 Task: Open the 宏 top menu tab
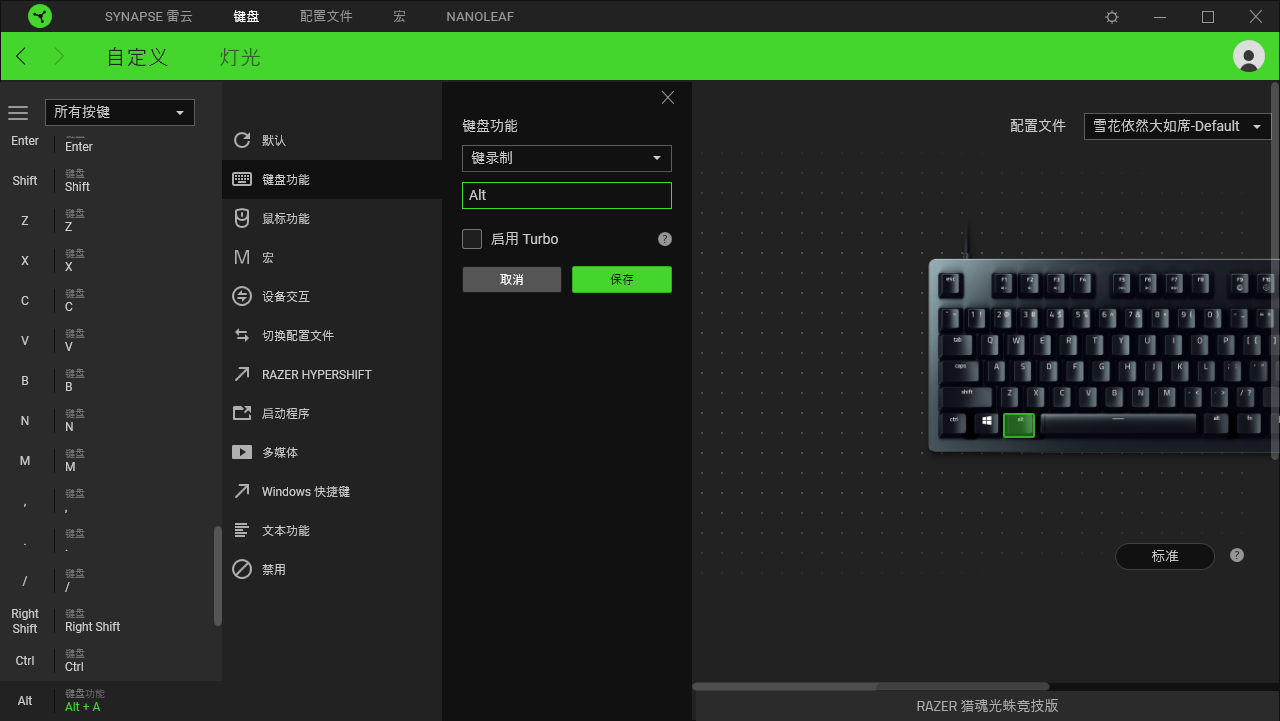(399, 17)
